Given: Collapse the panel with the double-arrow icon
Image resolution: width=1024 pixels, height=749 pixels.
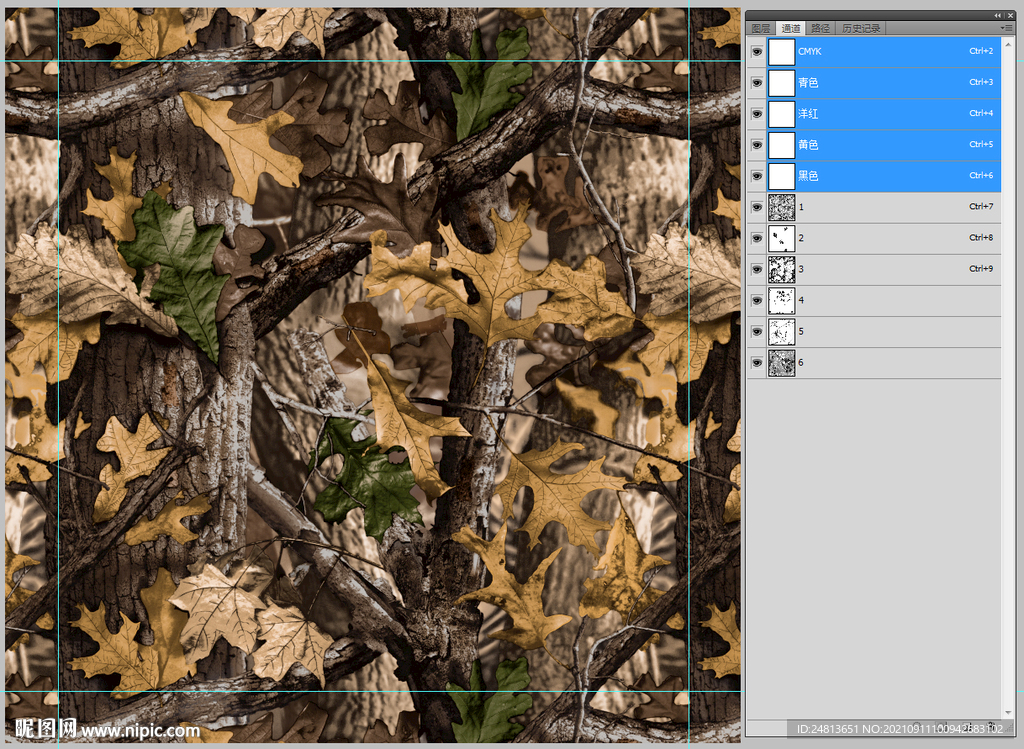Looking at the screenshot, I should point(997,16).
